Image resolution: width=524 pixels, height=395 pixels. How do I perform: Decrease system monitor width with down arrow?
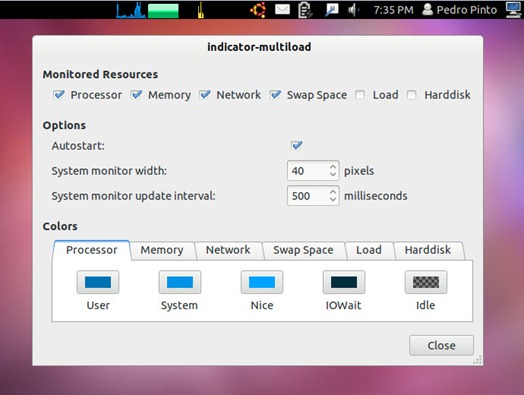pos(333,174)
